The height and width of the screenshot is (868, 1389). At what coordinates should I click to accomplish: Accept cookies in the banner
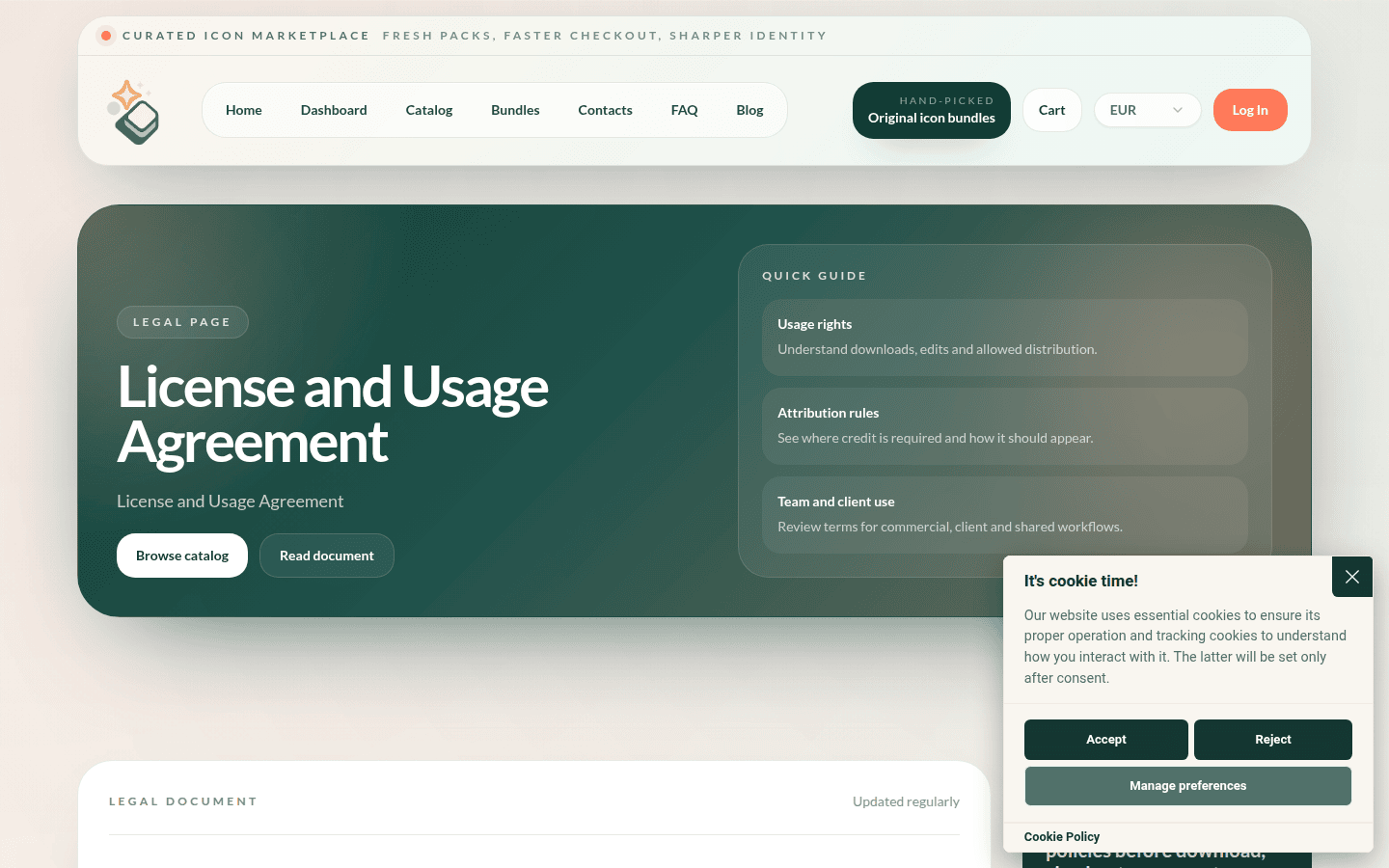point(1106,740)
